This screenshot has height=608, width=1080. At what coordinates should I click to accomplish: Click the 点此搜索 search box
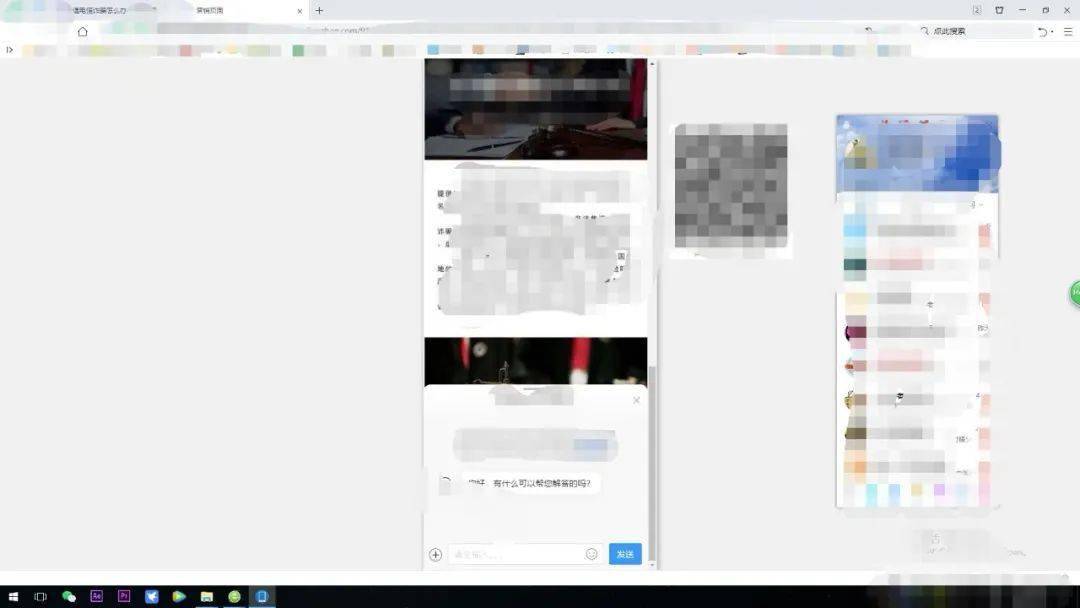click(975, 31)
